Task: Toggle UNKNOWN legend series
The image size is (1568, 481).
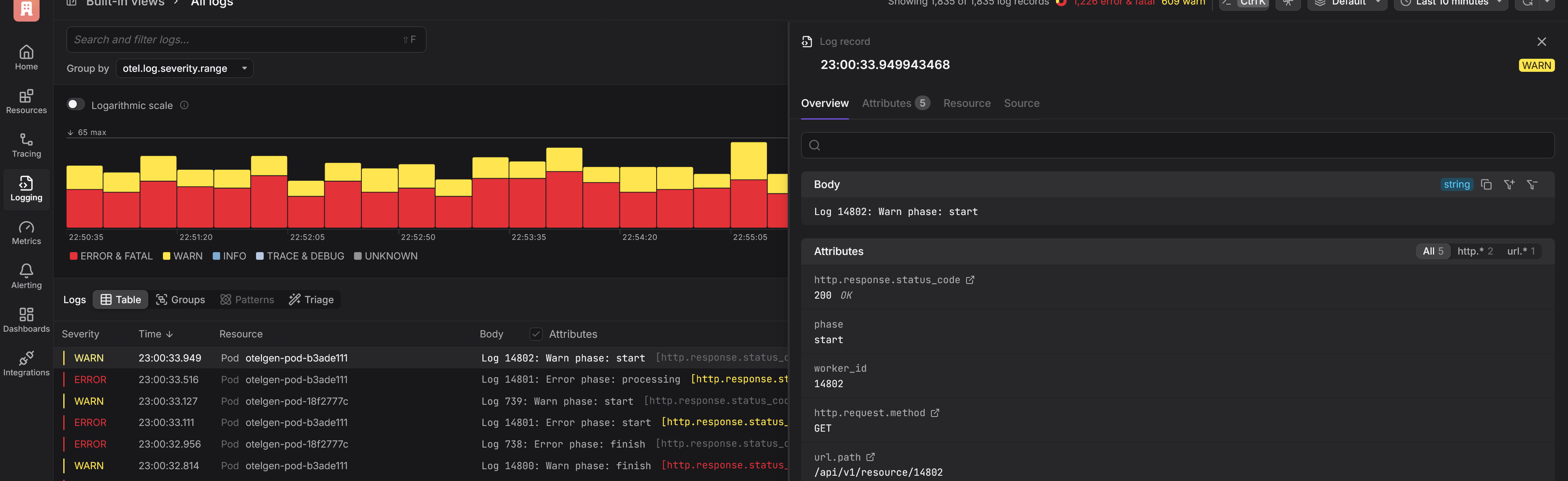Action: pos(386,256)
